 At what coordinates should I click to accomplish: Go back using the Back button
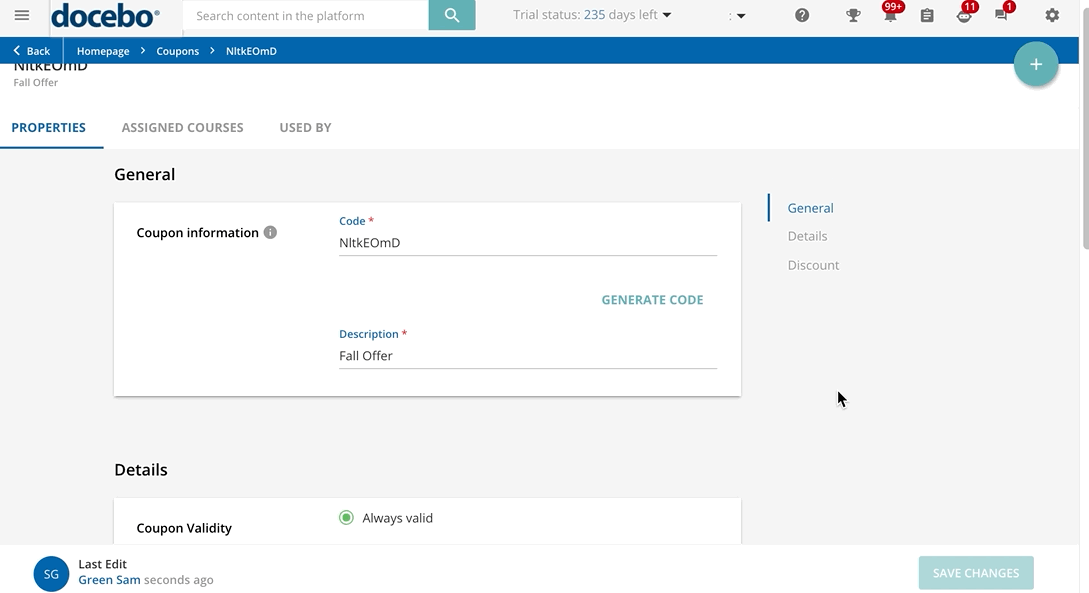click(x=32, y=51)
